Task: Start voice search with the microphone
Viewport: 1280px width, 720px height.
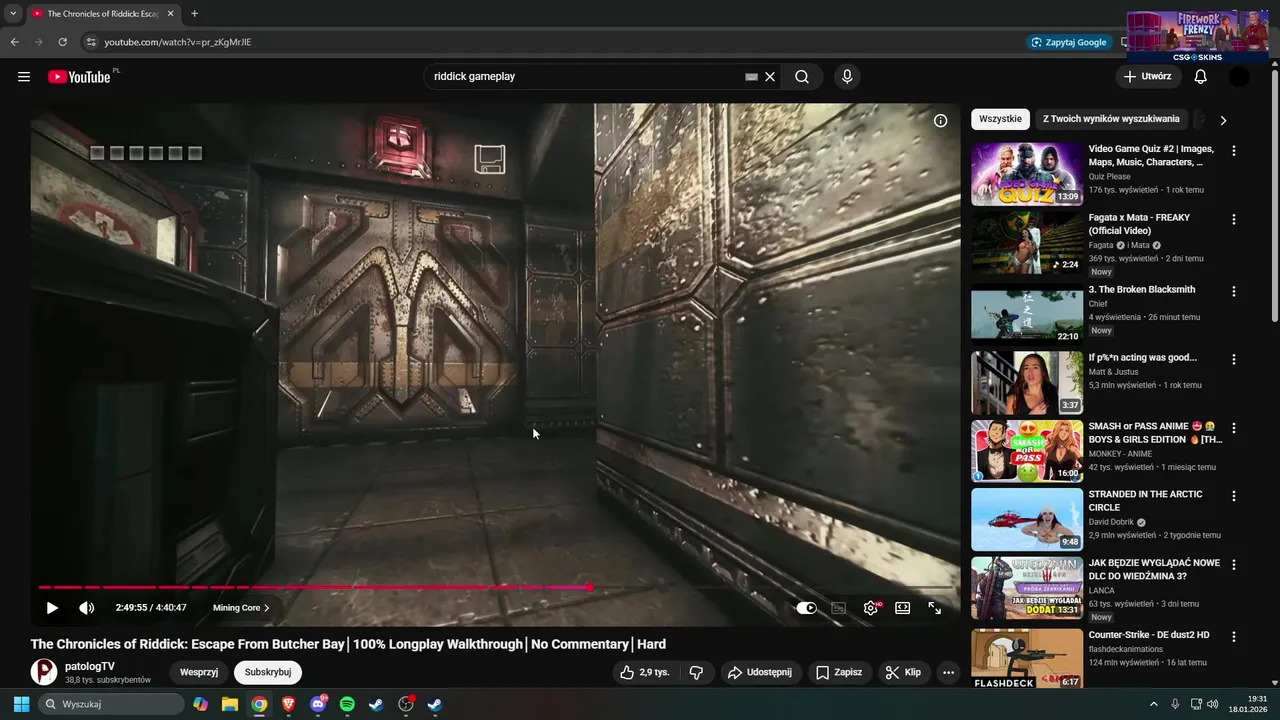Action: click(847, 77)
